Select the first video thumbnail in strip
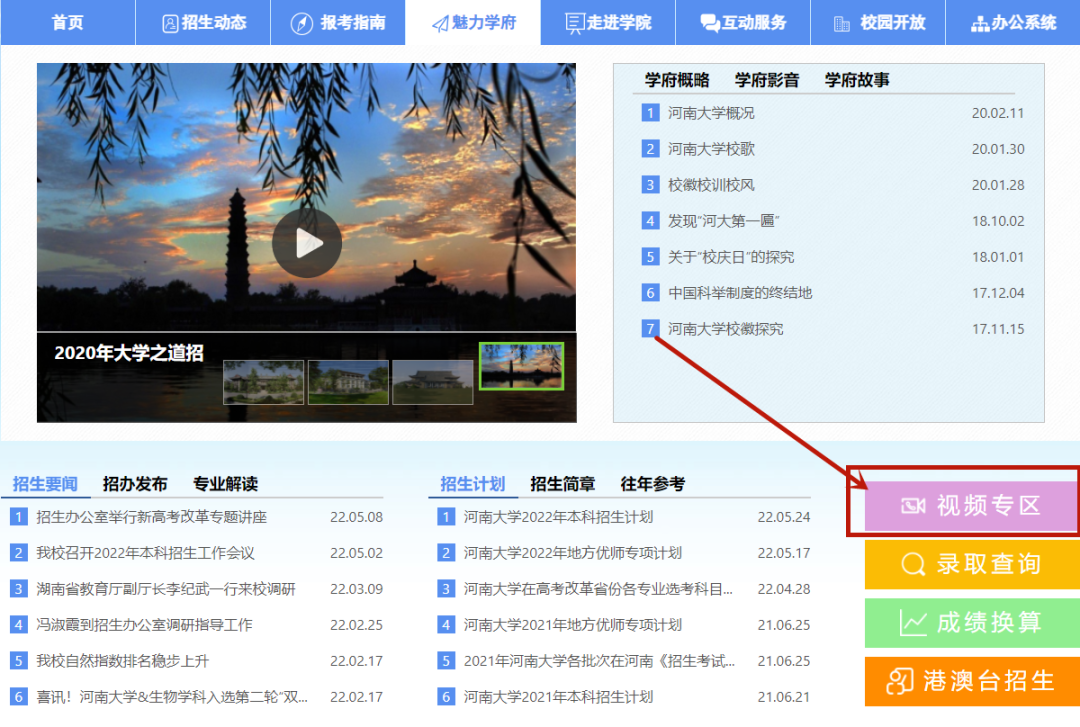This screenshot has height=727, width=1080. [x=263, y=382]
